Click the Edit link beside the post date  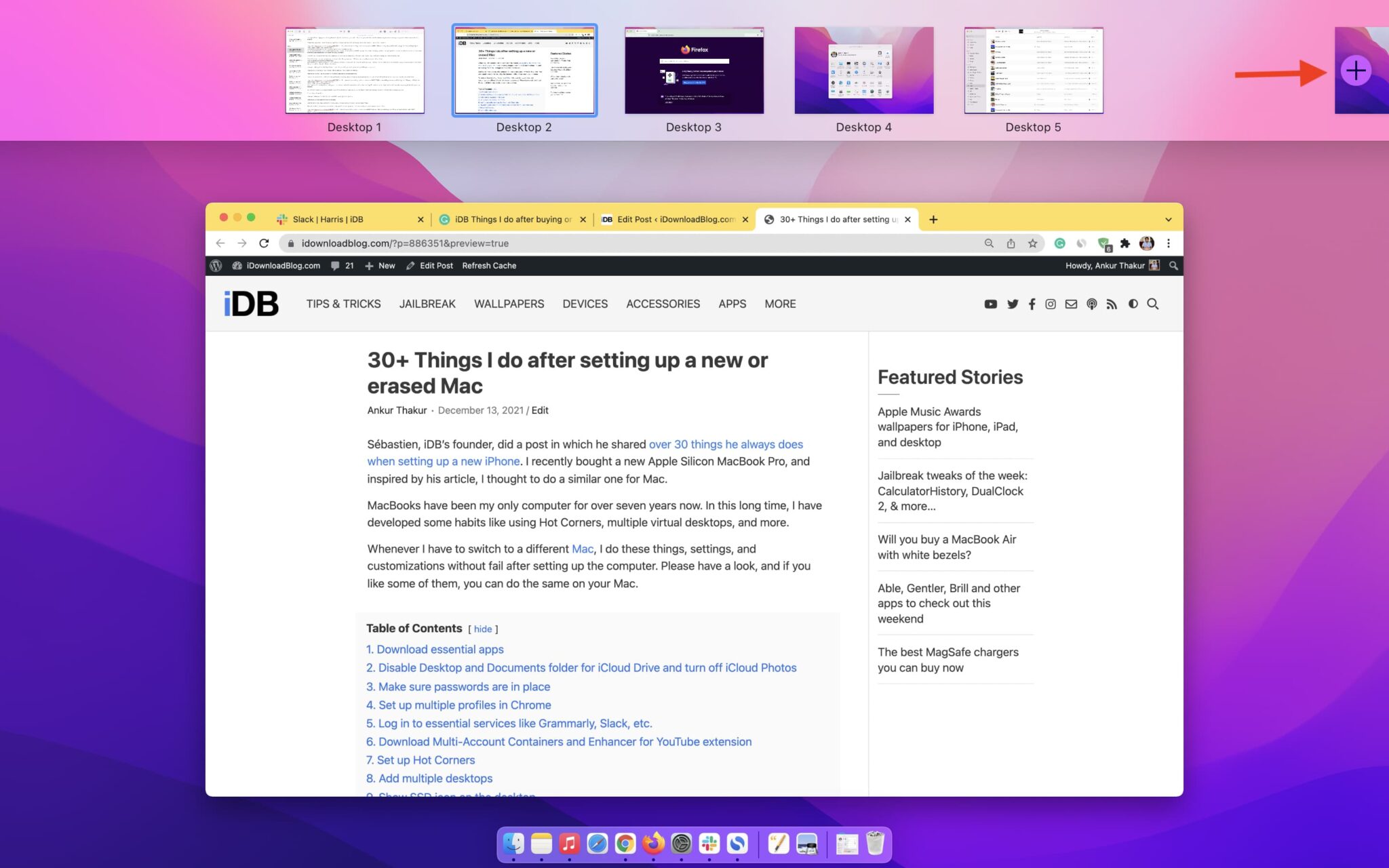pos(540,410)
